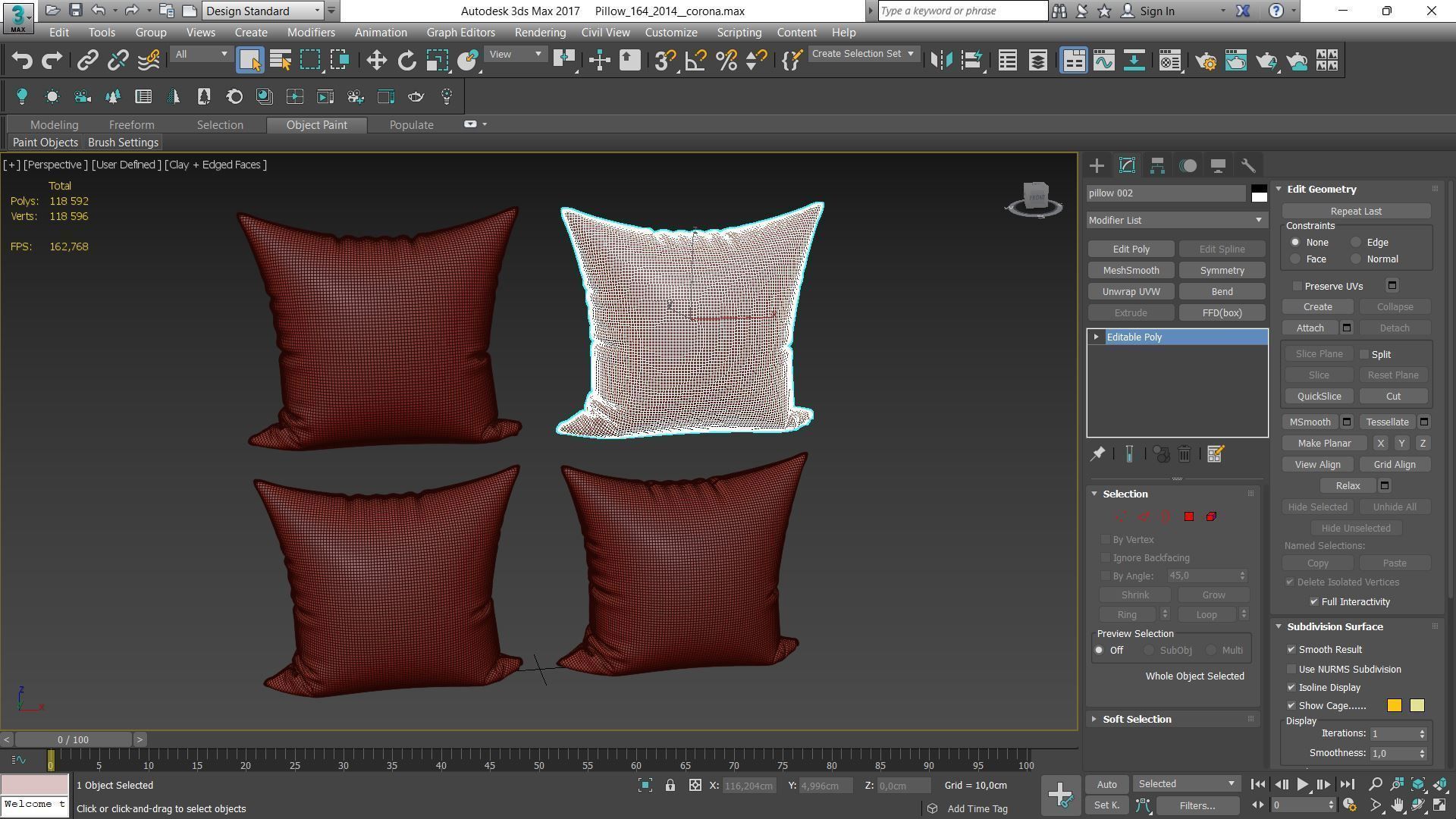1456x819 pixels.
Task: Open the View reference coordinate dropdown
Action: (516, 54)
